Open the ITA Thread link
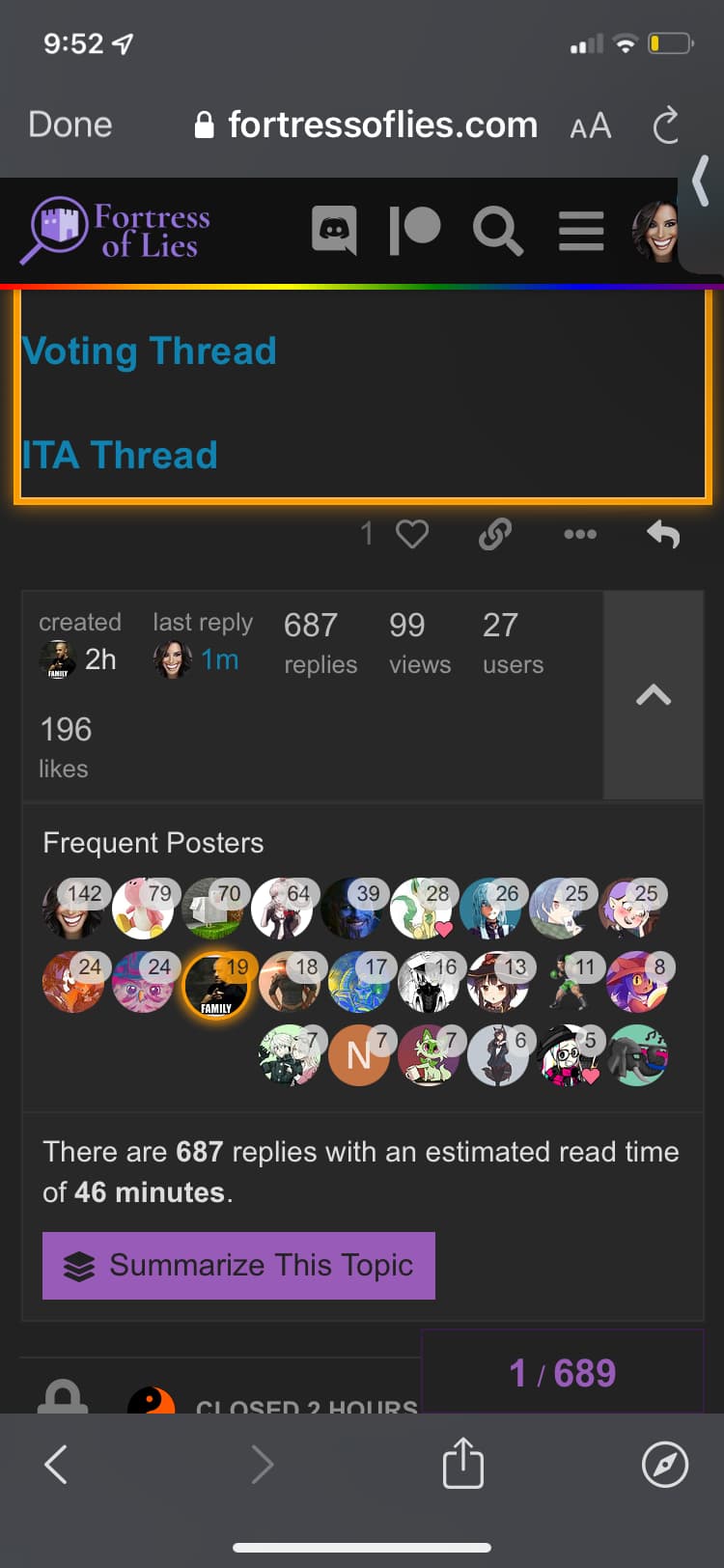Screen dimensions: 724x1568 [121, 455]
